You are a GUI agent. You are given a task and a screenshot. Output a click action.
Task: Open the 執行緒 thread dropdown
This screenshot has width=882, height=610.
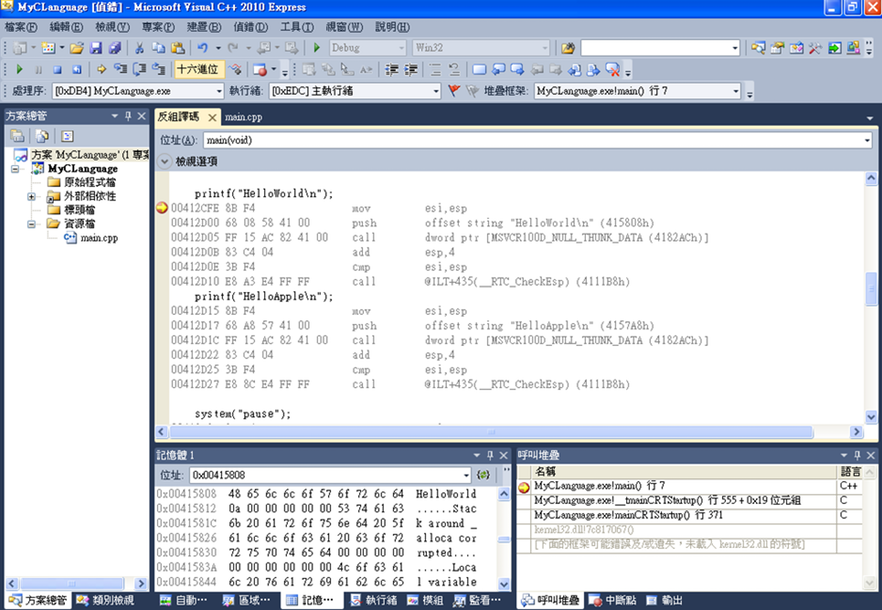436,91
